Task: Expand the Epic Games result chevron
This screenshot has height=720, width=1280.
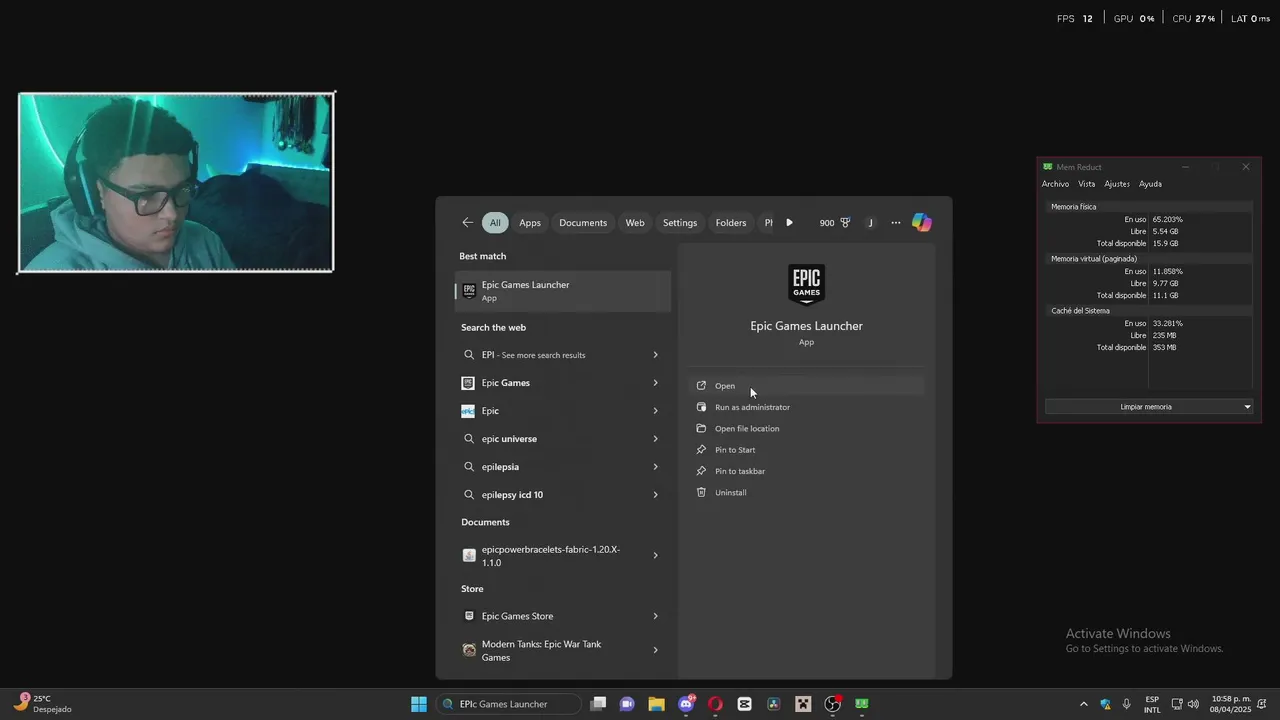Action: click(x=655, y=383)
